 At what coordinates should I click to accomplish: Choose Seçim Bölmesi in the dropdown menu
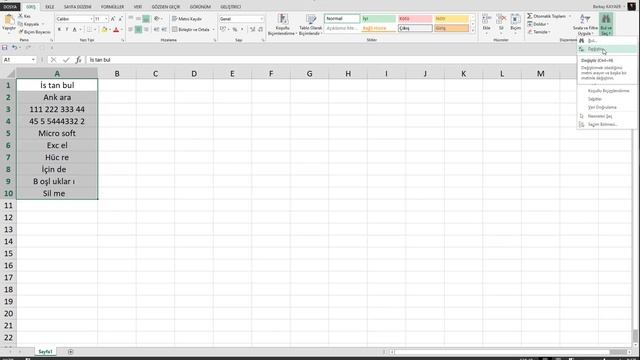pyautogui.click(x=607, y=124)
